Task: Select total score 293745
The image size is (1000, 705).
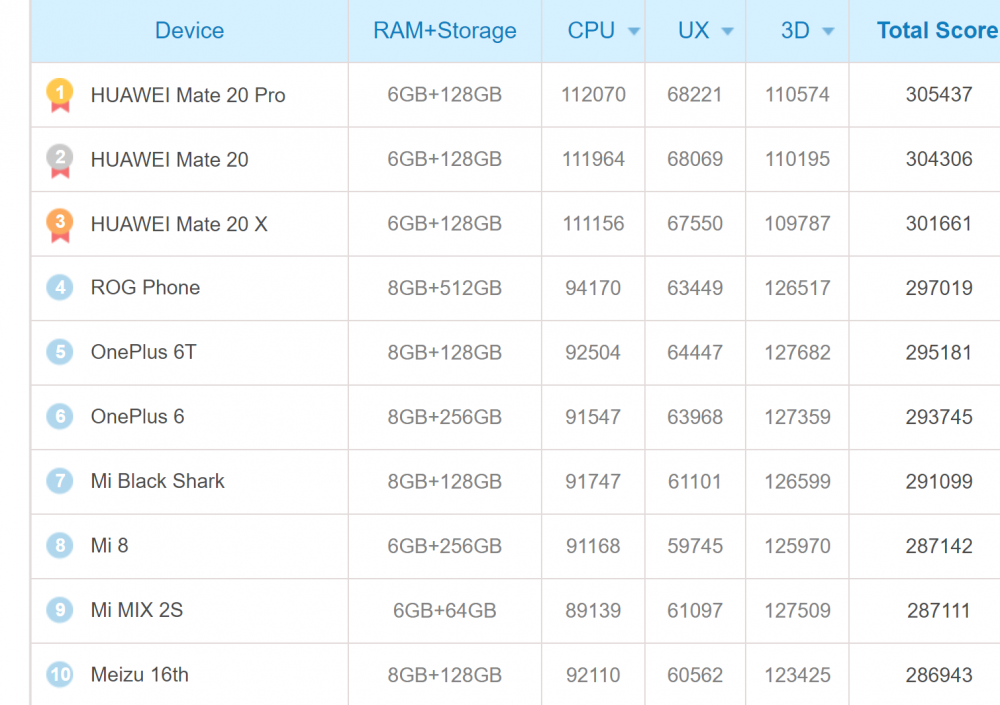Action: click(x=939, y=417)
